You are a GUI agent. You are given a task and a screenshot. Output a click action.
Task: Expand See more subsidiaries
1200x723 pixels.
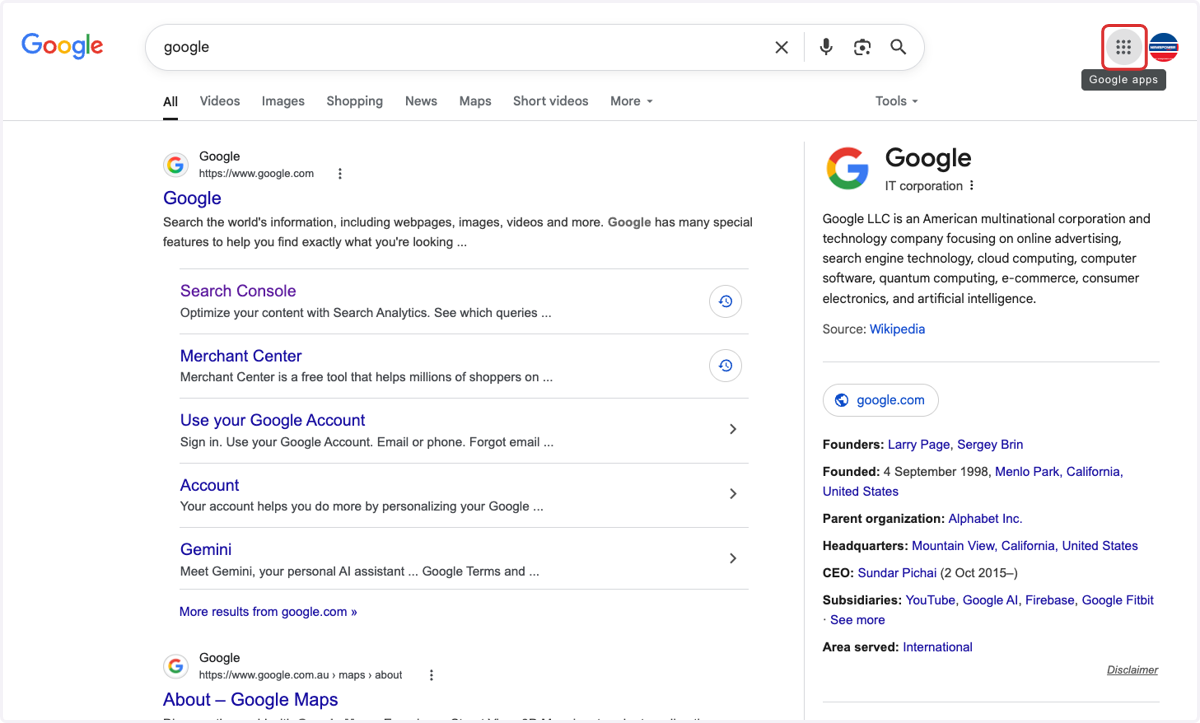point(857,620)
